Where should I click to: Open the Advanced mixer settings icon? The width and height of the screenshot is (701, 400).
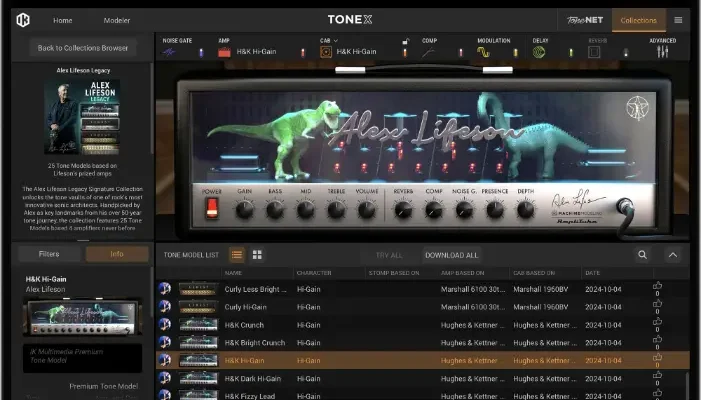coord(662,52)
